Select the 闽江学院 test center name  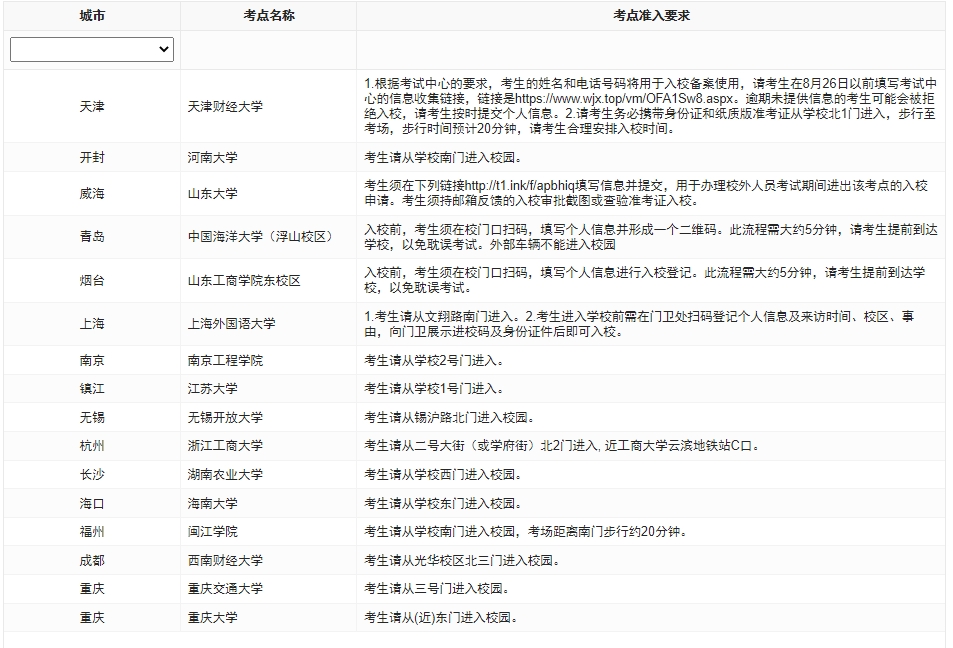point(213,531)
